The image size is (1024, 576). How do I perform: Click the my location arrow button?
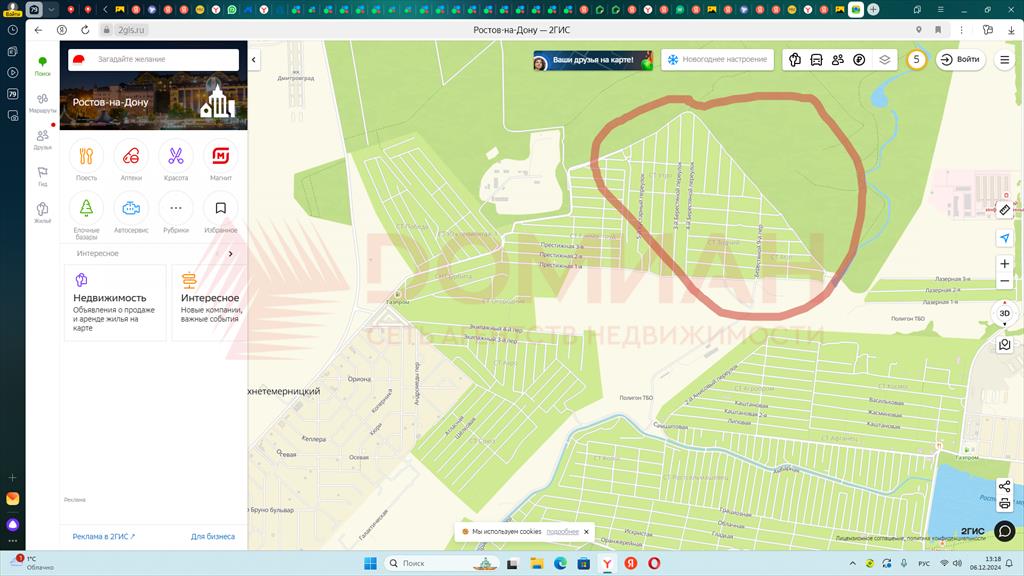(x=1005, y=238)
